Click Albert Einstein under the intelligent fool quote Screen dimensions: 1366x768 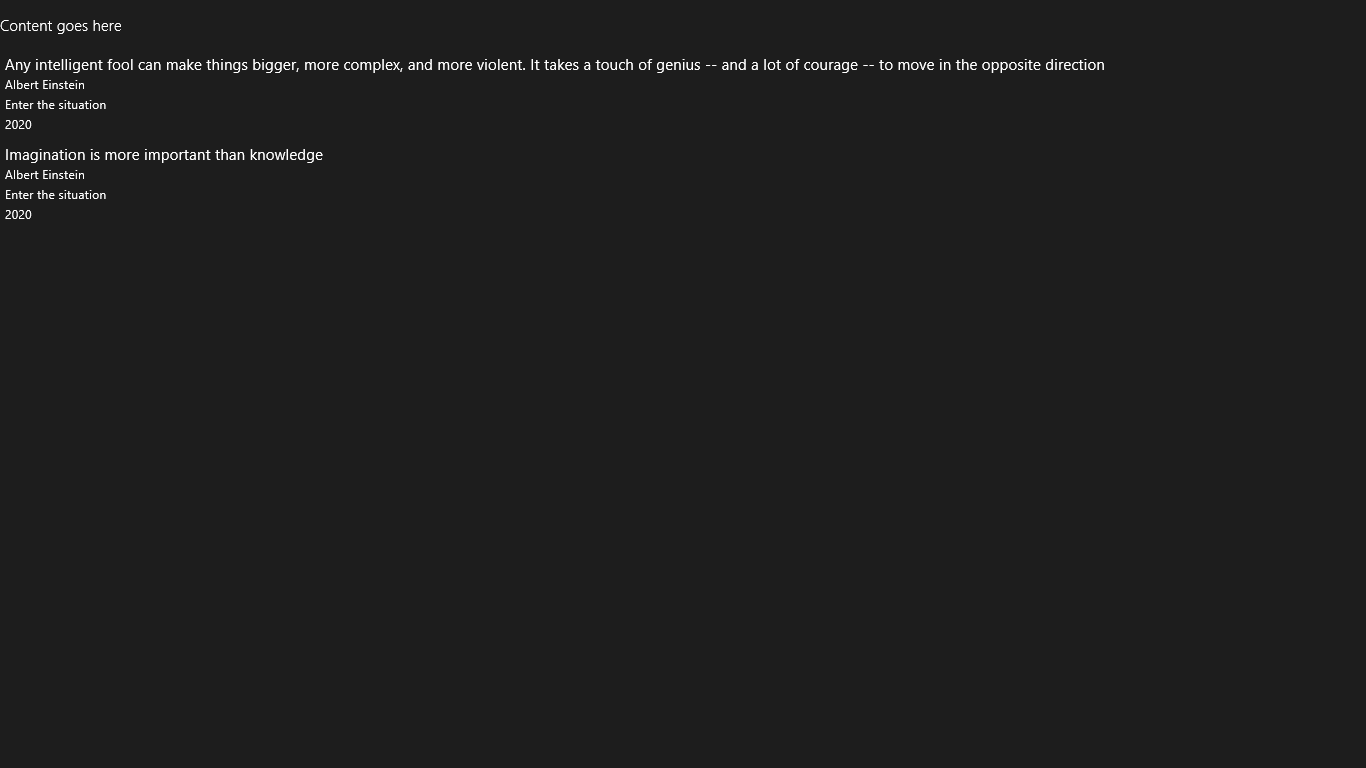point(45,85)
